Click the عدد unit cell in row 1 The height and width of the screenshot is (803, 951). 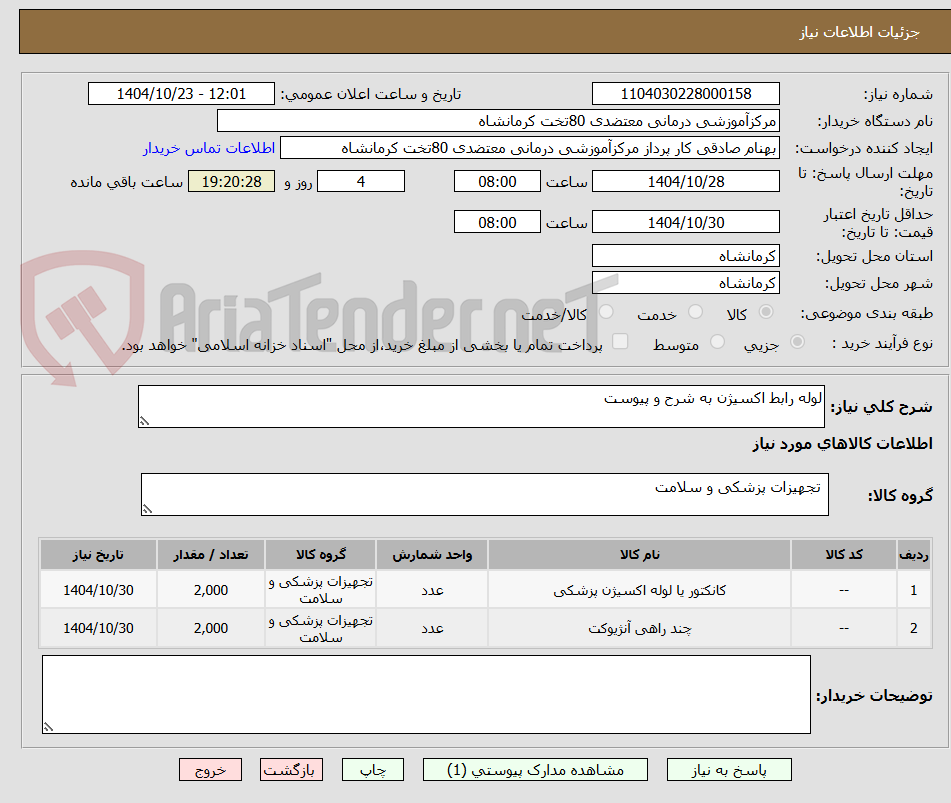432,590
